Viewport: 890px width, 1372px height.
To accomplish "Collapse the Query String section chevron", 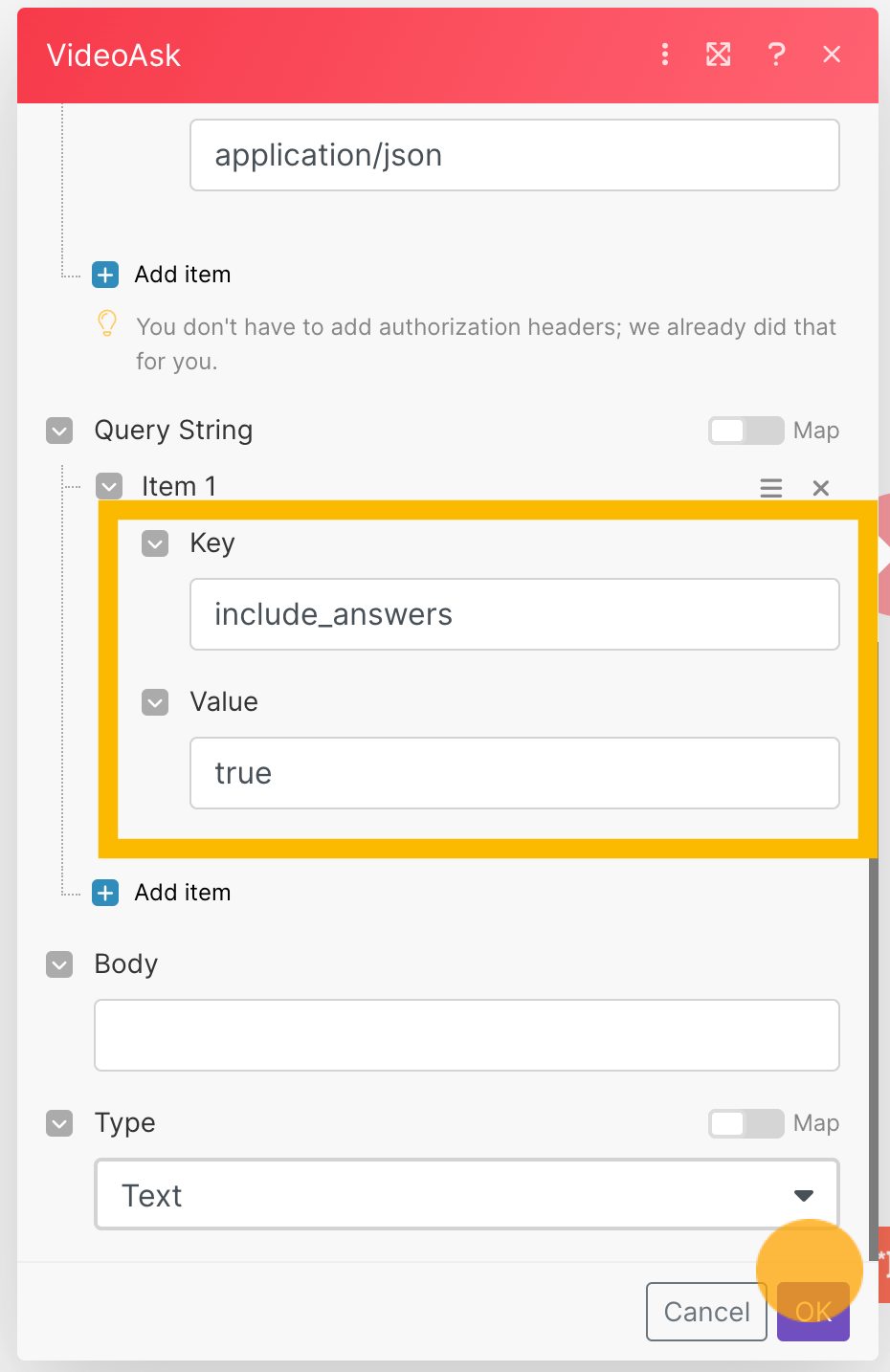I will (59, 431).
